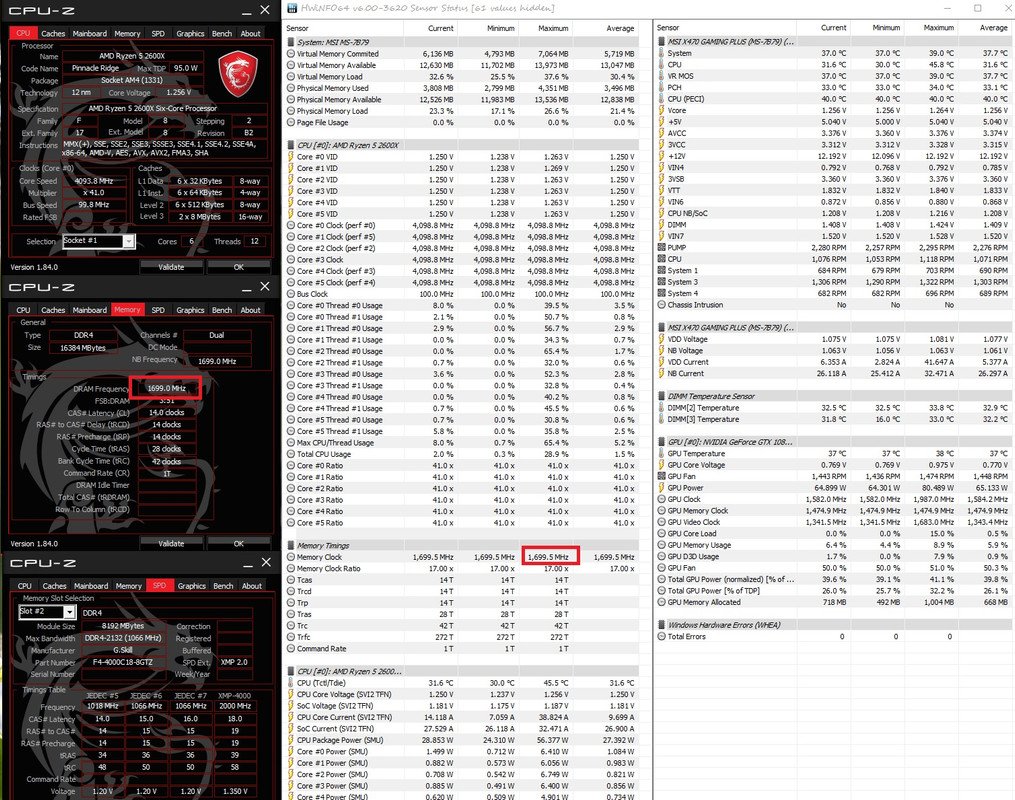The image size is (1015, 800).
Task: Switch to CPU tab in CPU-Z SPD window
Action: point(25,586)
